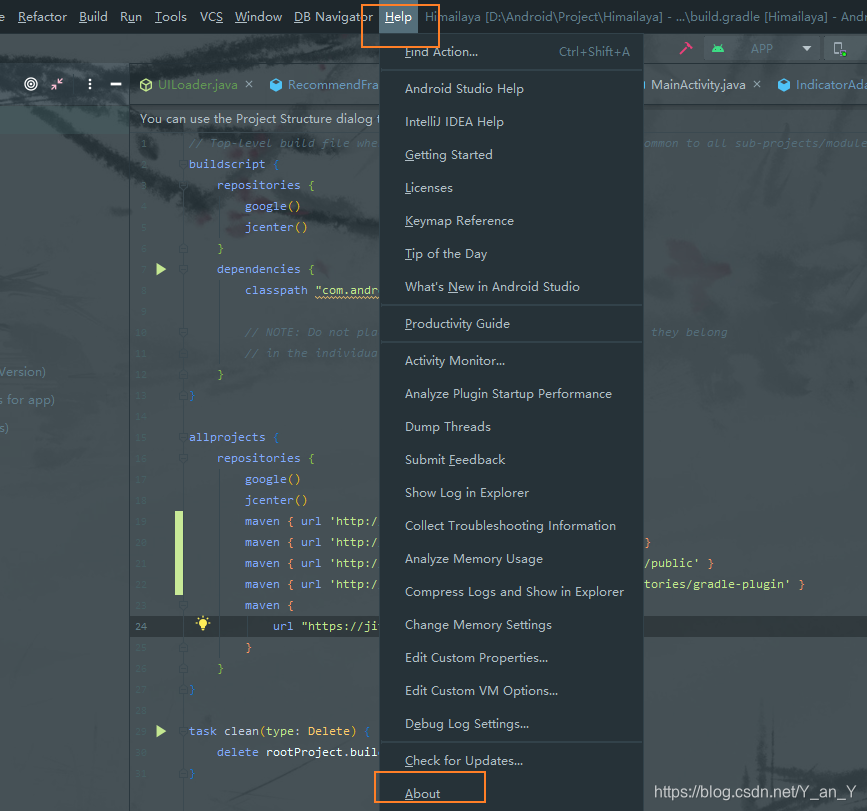Click the lightbulb quick-fix icon on line 24
This screenshot has width=867, height=811.
(203, 623)
